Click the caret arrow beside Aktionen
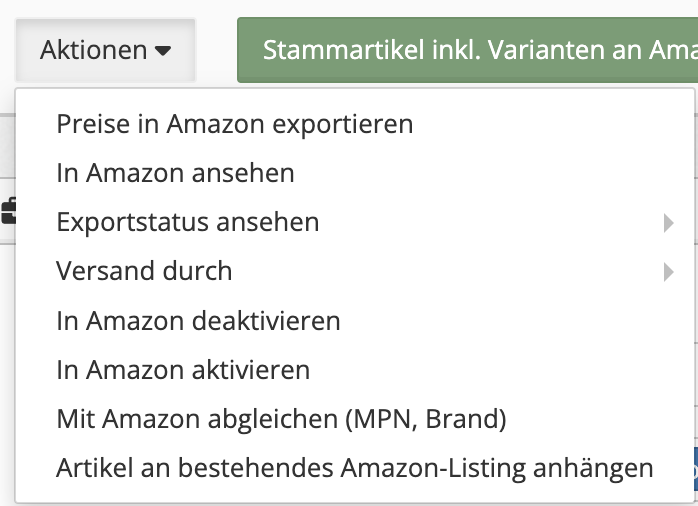 163,51
